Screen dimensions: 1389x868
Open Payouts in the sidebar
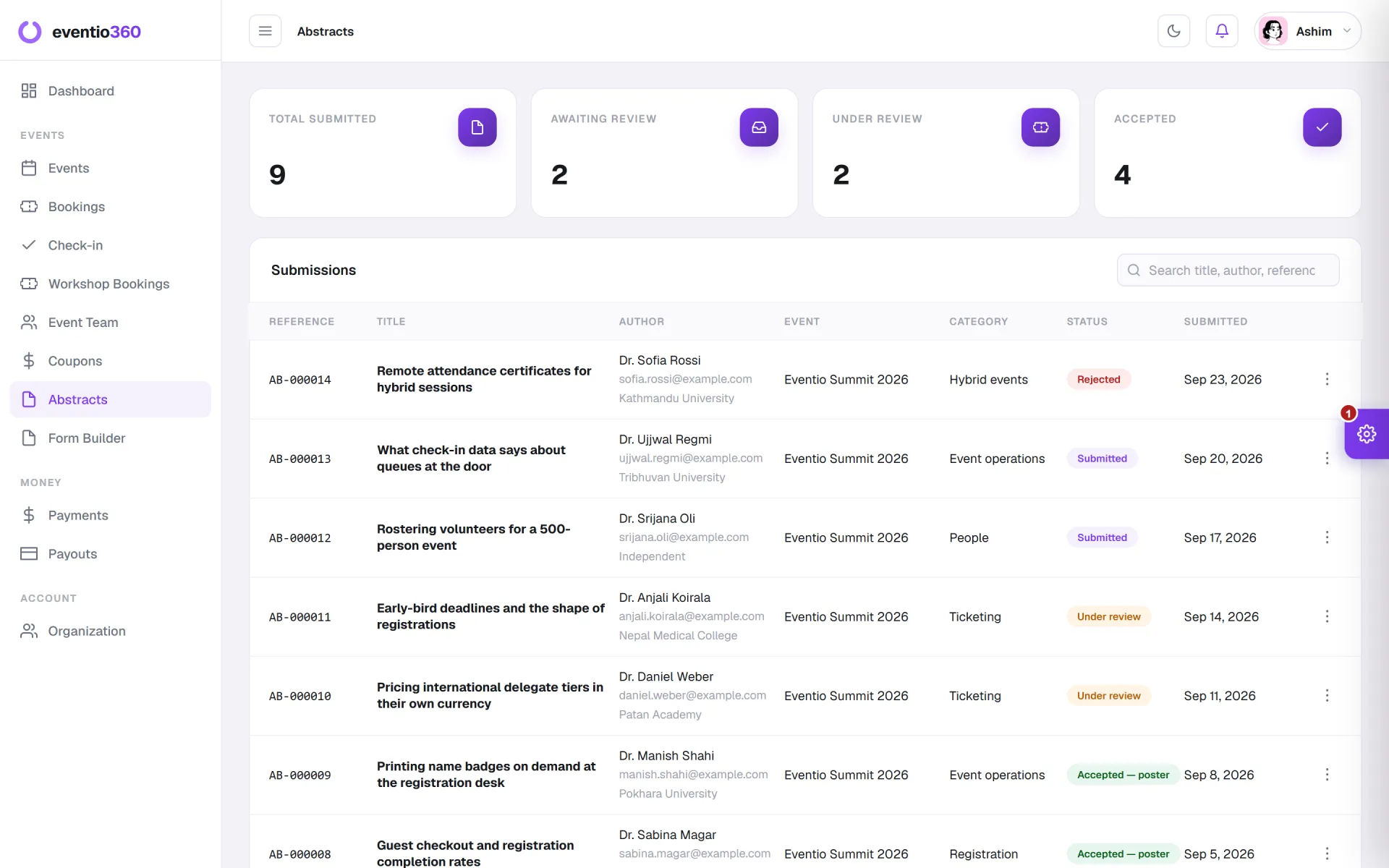coord(111,554)
